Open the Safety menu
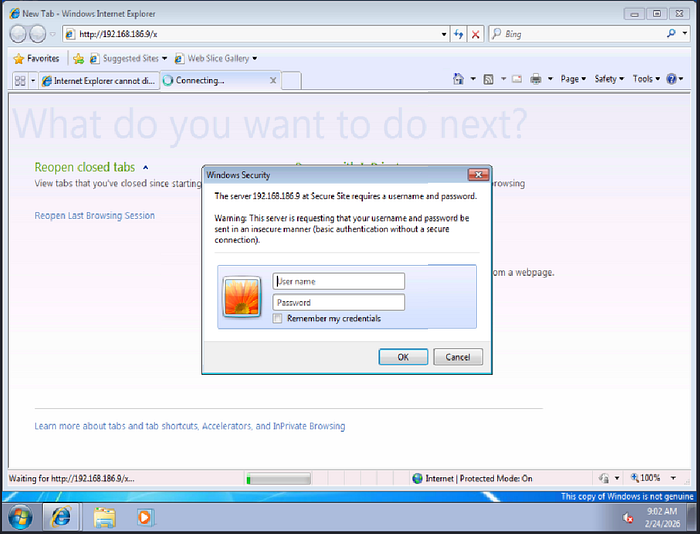The width and height of the screenshot is (700, 534). click(x=608, y=79)
